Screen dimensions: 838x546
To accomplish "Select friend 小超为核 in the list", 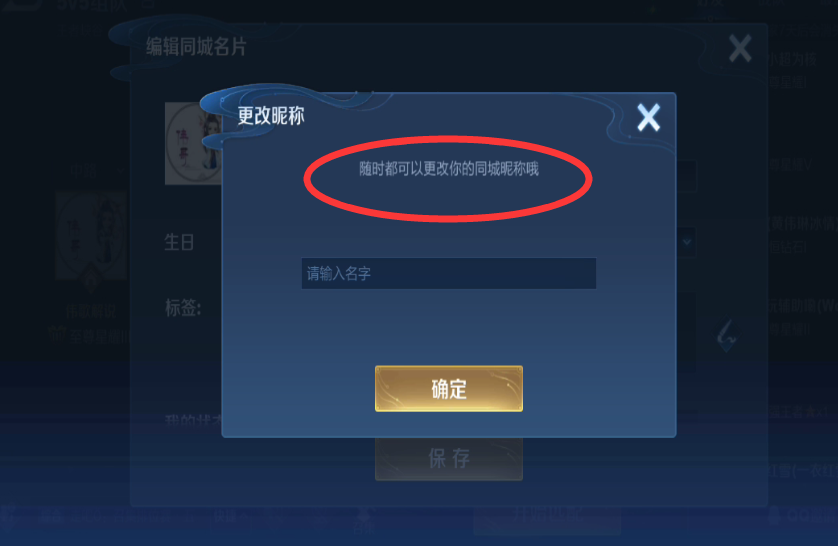I will tap(792, 59).
